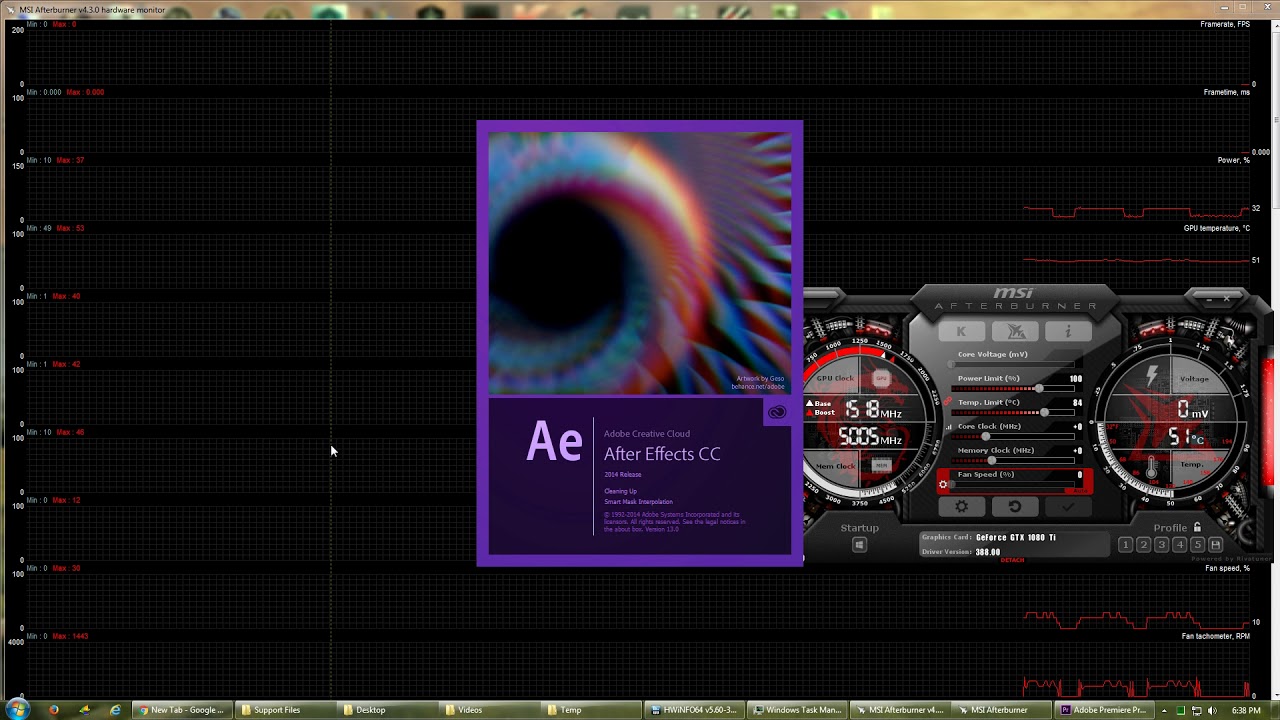Click the DETACH link under driver version
Screen dimensions: 1280x720
(1012, 560)
